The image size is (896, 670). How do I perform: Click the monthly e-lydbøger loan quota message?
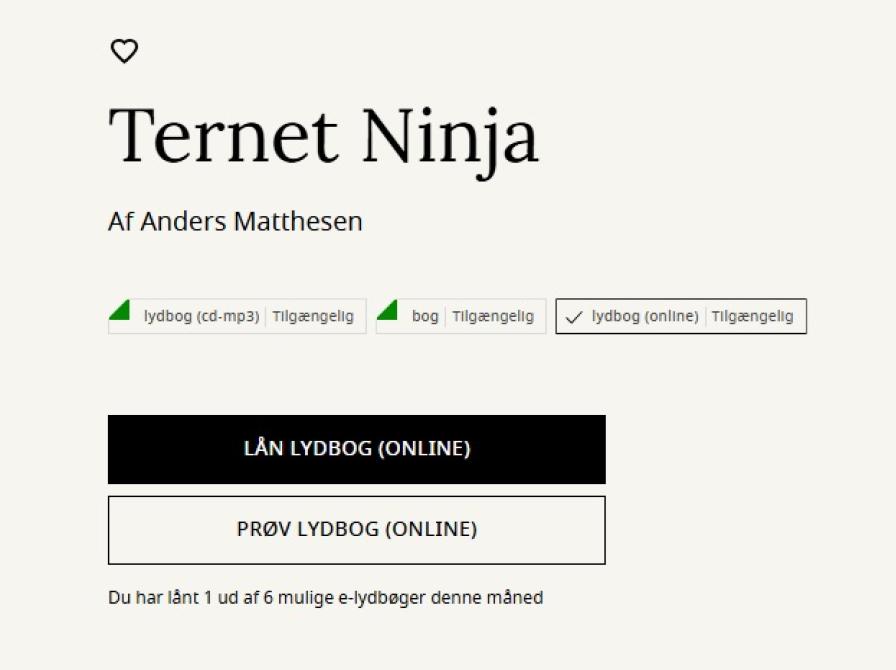pos(326,598)
